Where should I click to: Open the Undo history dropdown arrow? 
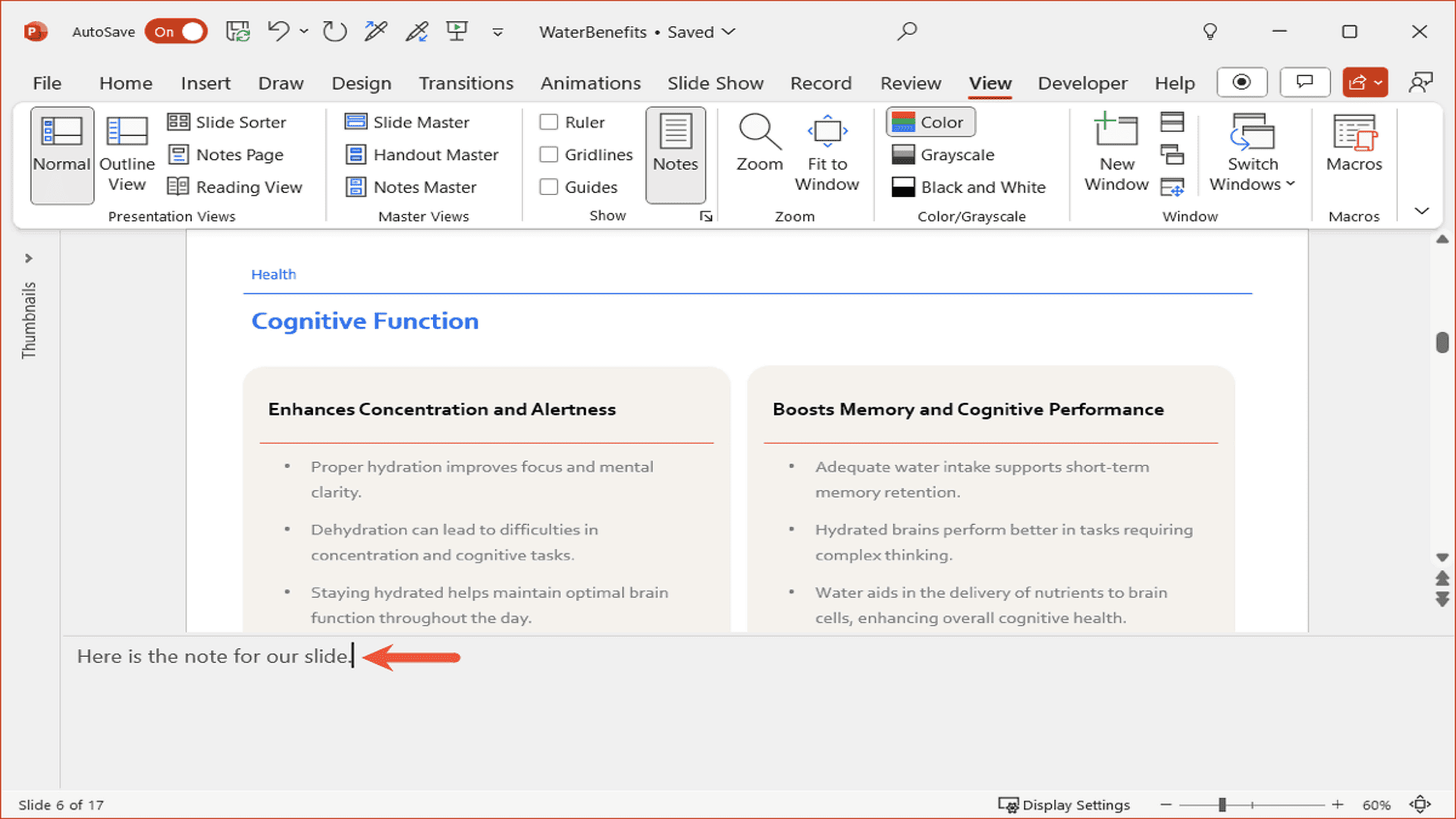304,32
